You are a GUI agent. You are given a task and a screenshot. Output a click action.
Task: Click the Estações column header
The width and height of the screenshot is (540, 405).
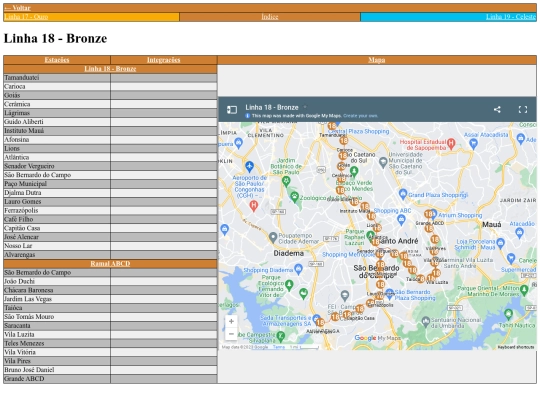tap(57, 60)
